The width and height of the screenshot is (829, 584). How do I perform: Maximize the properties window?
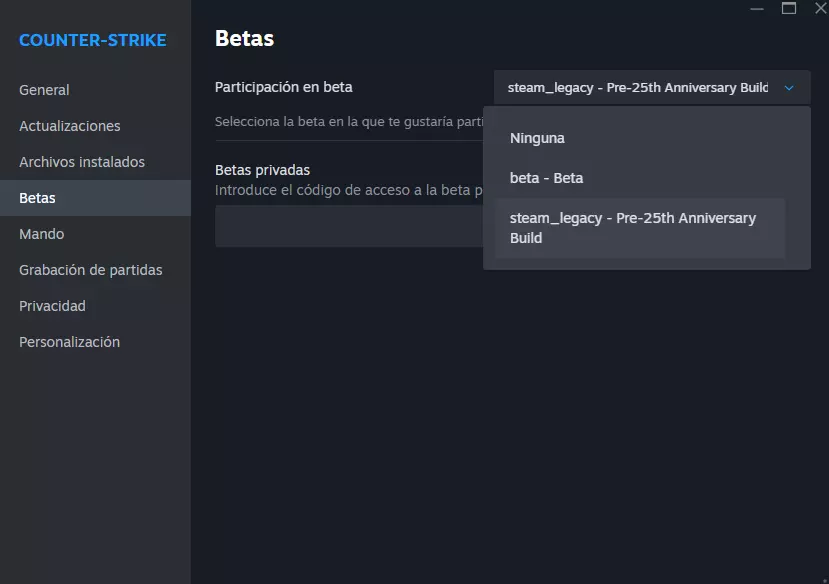(789, 8)
